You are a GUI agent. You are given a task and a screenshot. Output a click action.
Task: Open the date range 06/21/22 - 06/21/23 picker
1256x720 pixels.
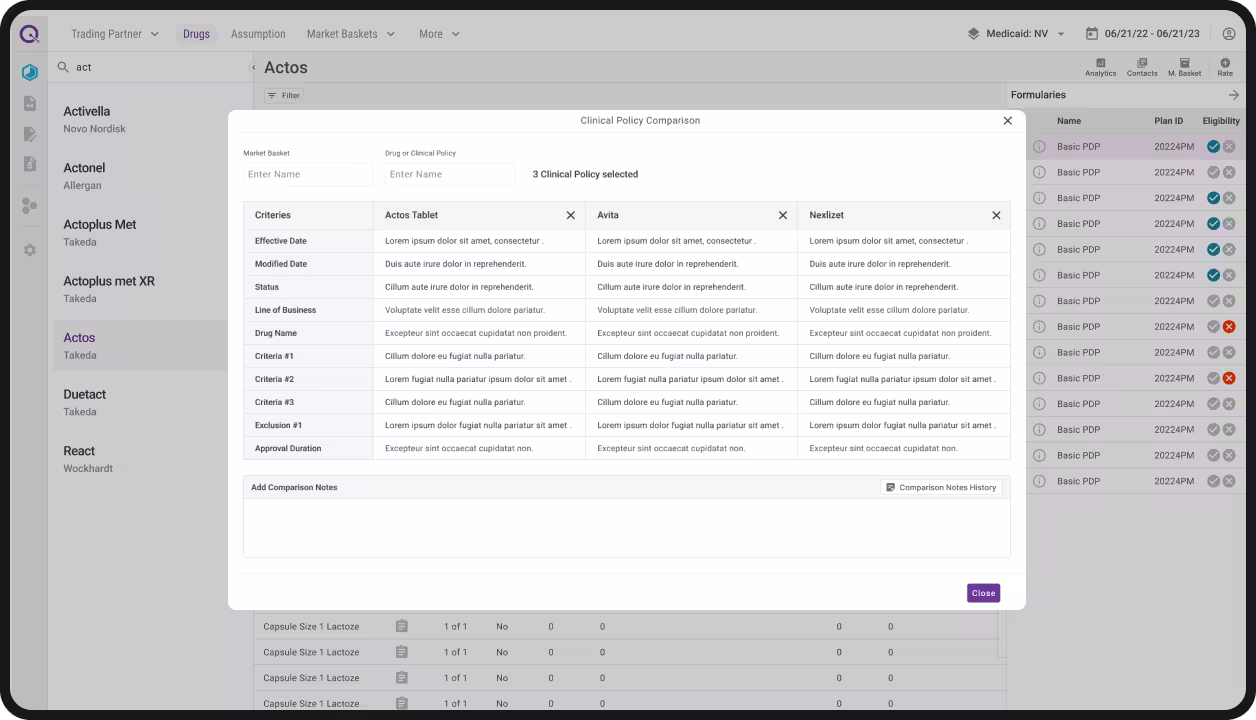1143,34
